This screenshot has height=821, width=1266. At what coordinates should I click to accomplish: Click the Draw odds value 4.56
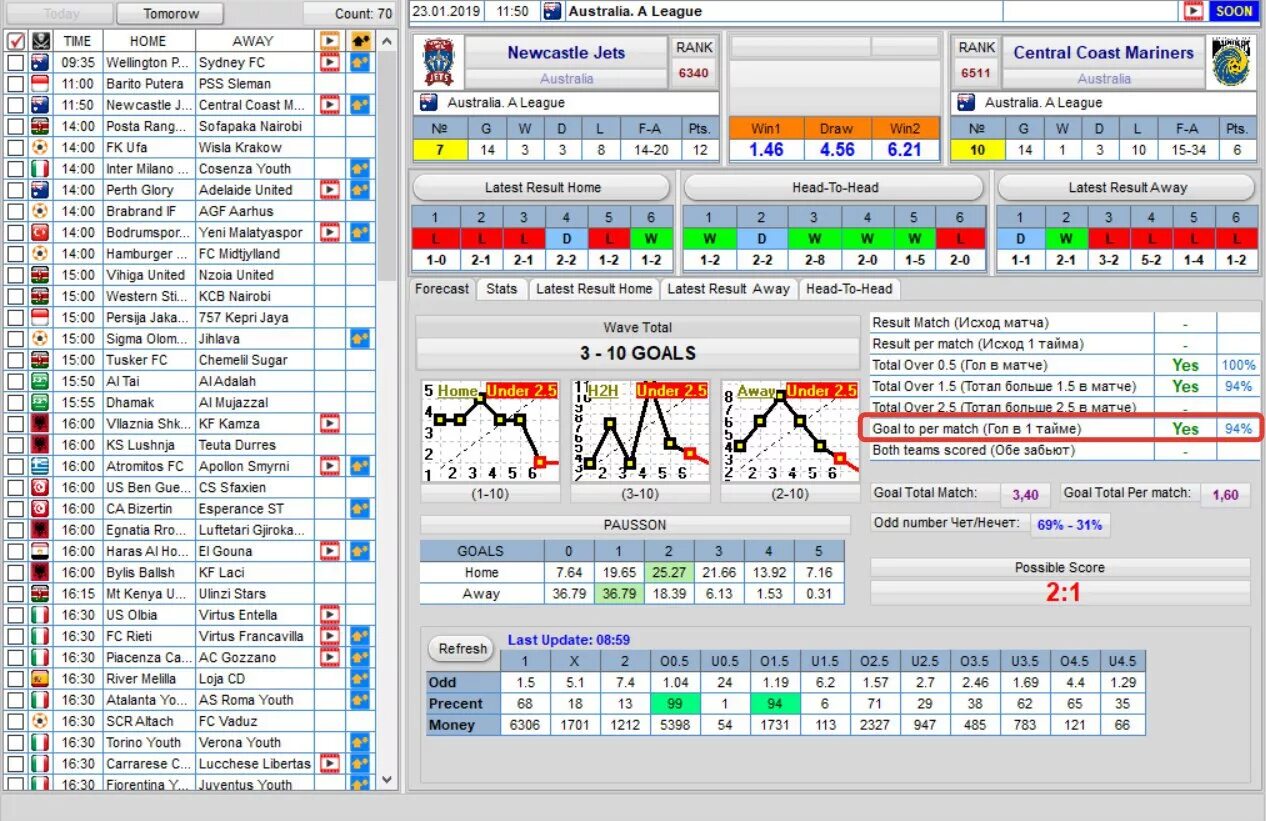click(837, 149)
